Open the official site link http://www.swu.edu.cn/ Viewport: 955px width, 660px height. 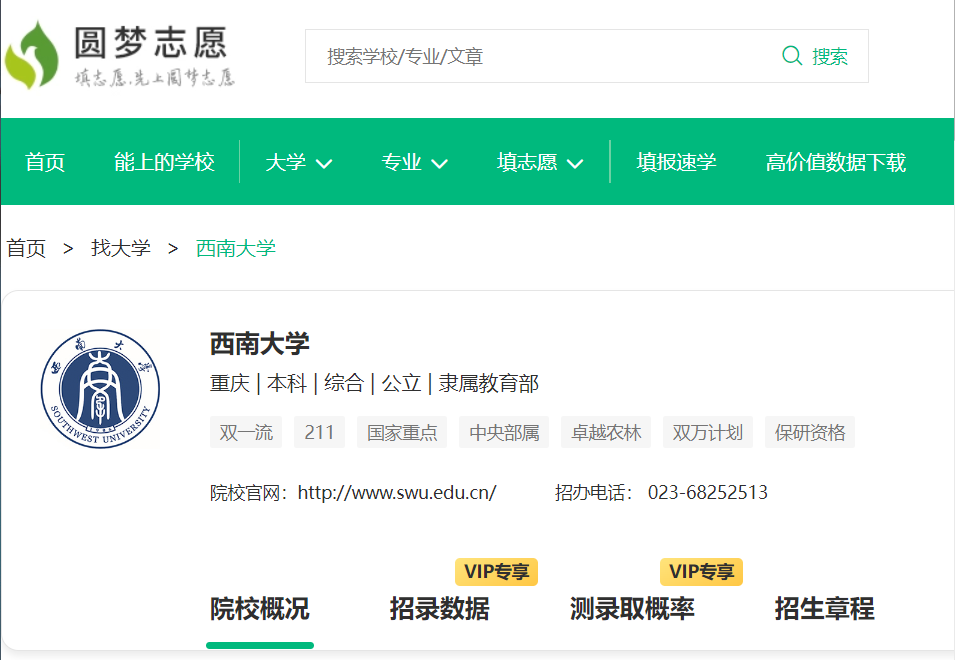click(x=397, y=493)
